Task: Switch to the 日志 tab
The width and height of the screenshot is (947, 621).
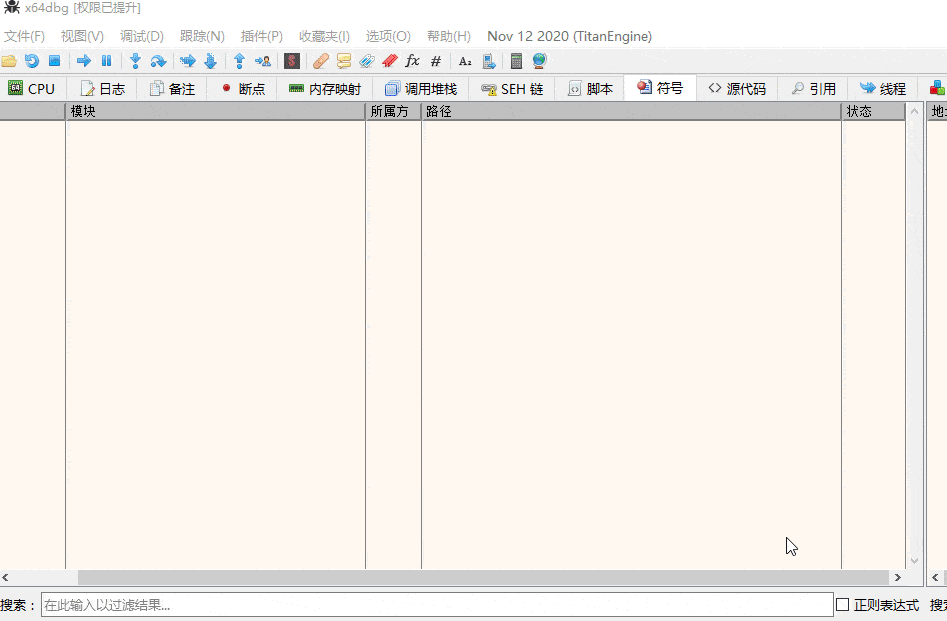Action: click(102, 89)
